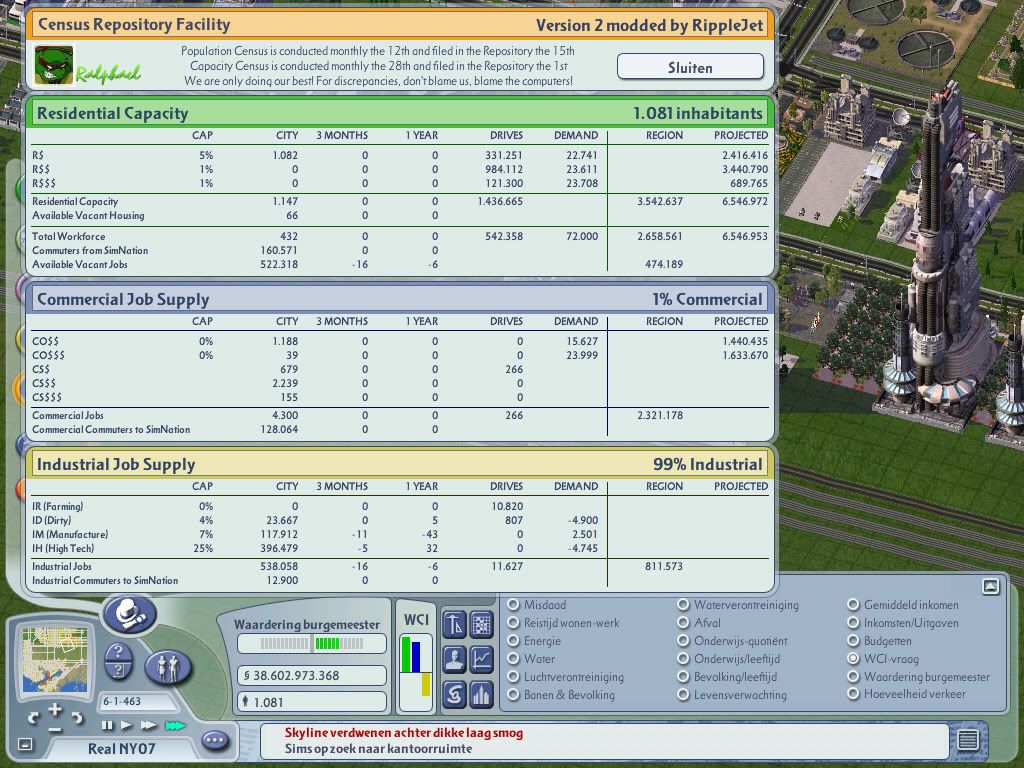
Task: Select the Levensverwachting radio button
Action: coord(683,695)
